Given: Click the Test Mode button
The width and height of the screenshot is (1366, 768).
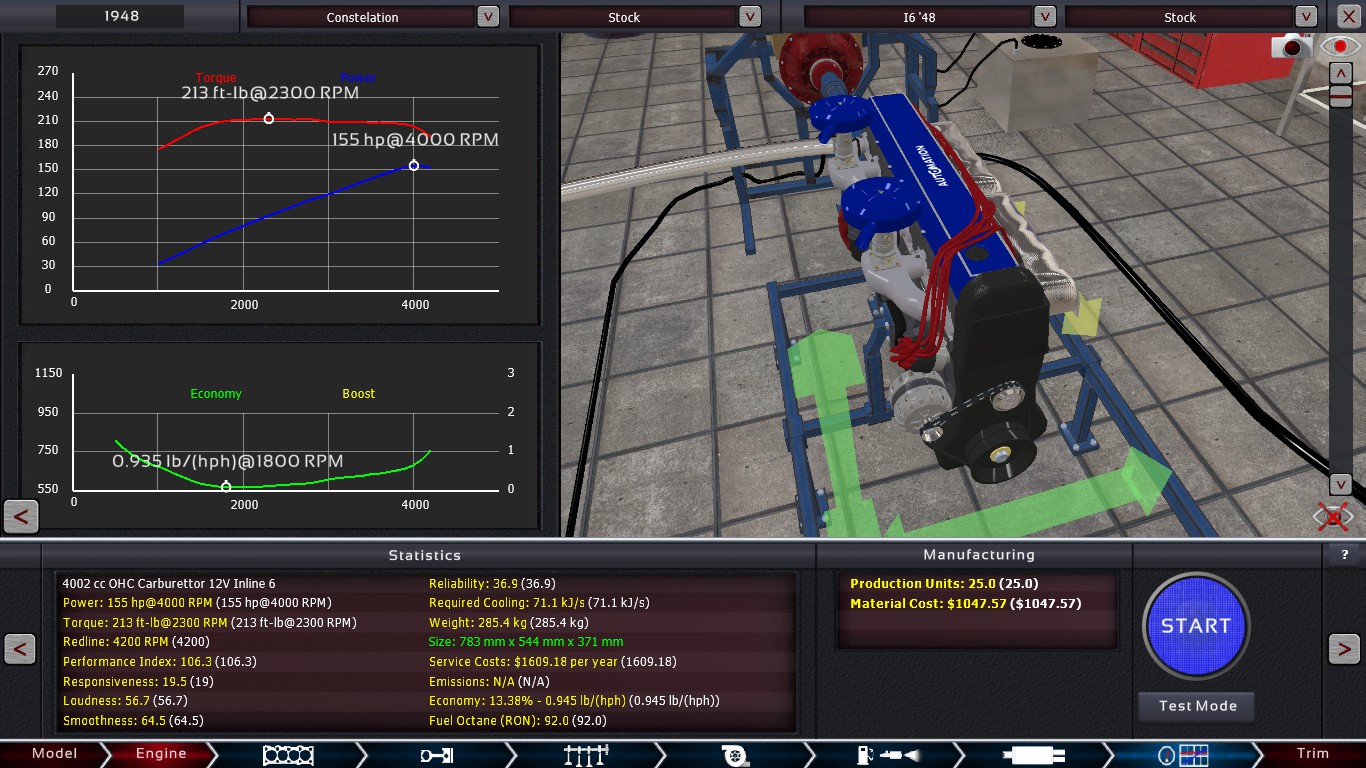Looking at the screenshot, I should click(x=1197, y=706).
